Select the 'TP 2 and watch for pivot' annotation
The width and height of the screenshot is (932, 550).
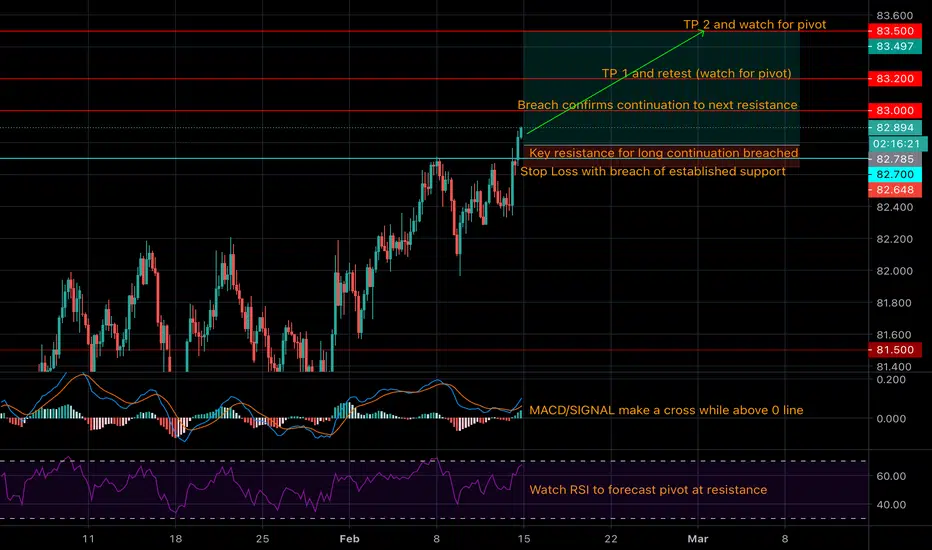coord(754,24)
